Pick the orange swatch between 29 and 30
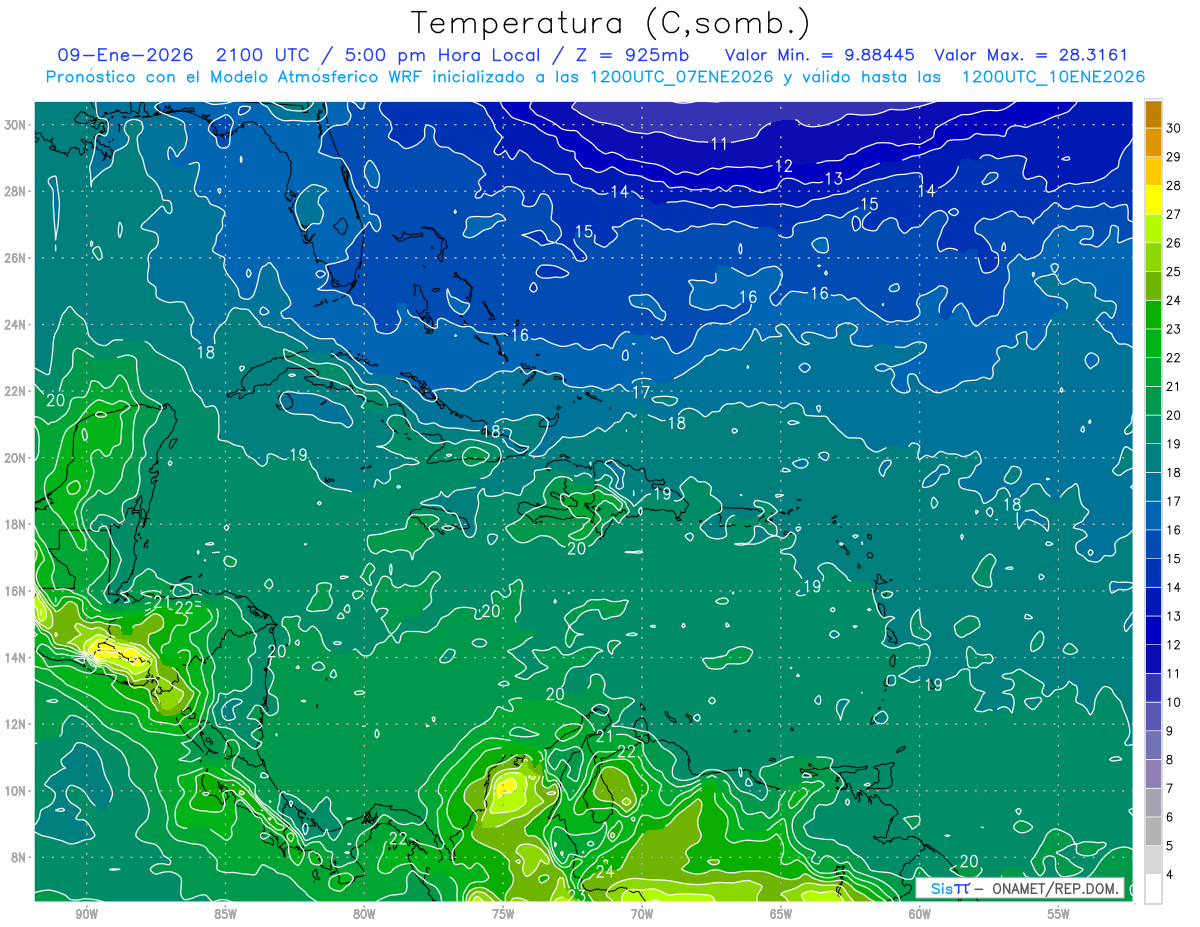This screenshot has height=927, width=1200. (x=1154, y=143)
